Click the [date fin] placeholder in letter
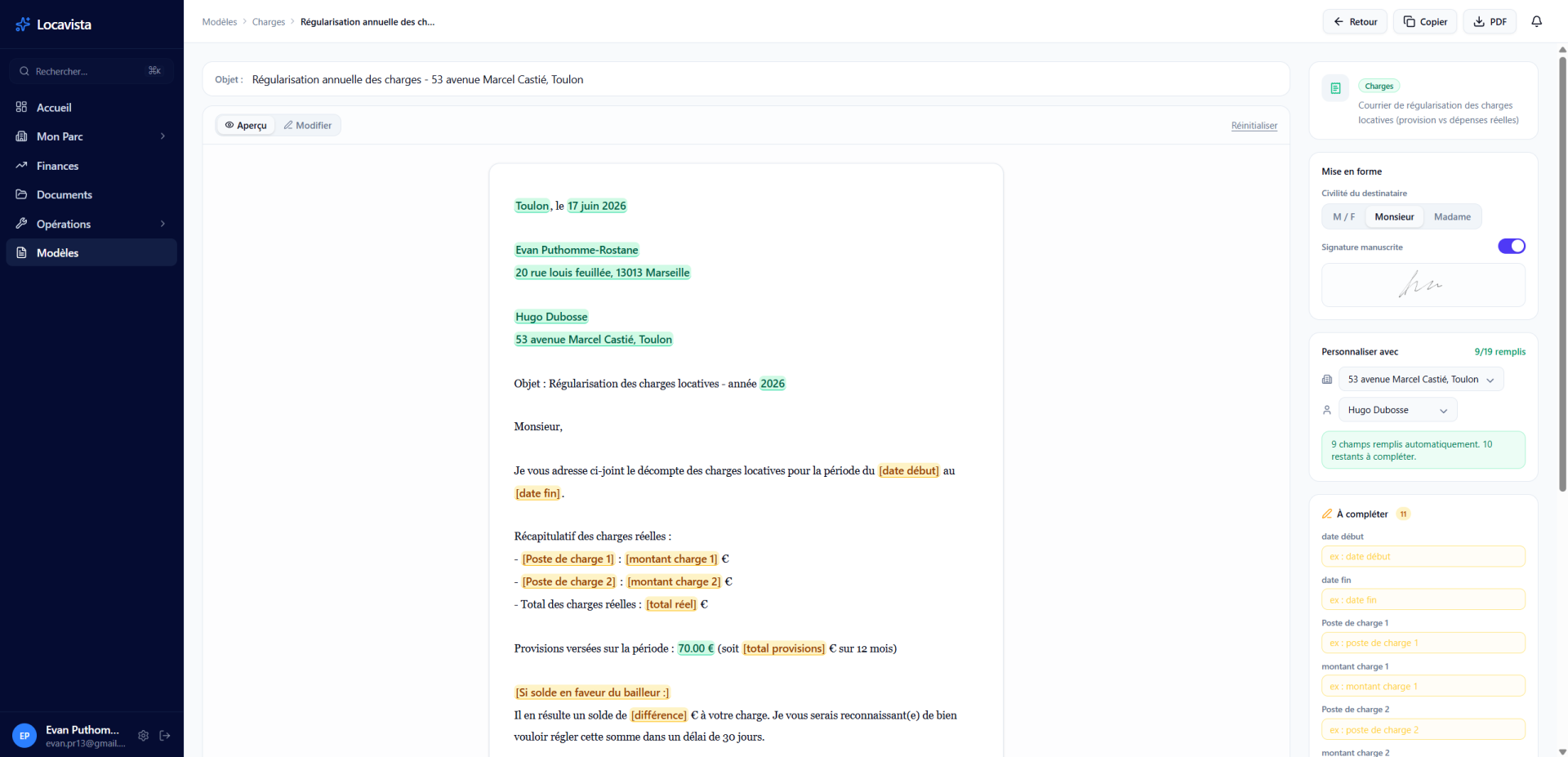1568x757 pixels. coord(538,493)
